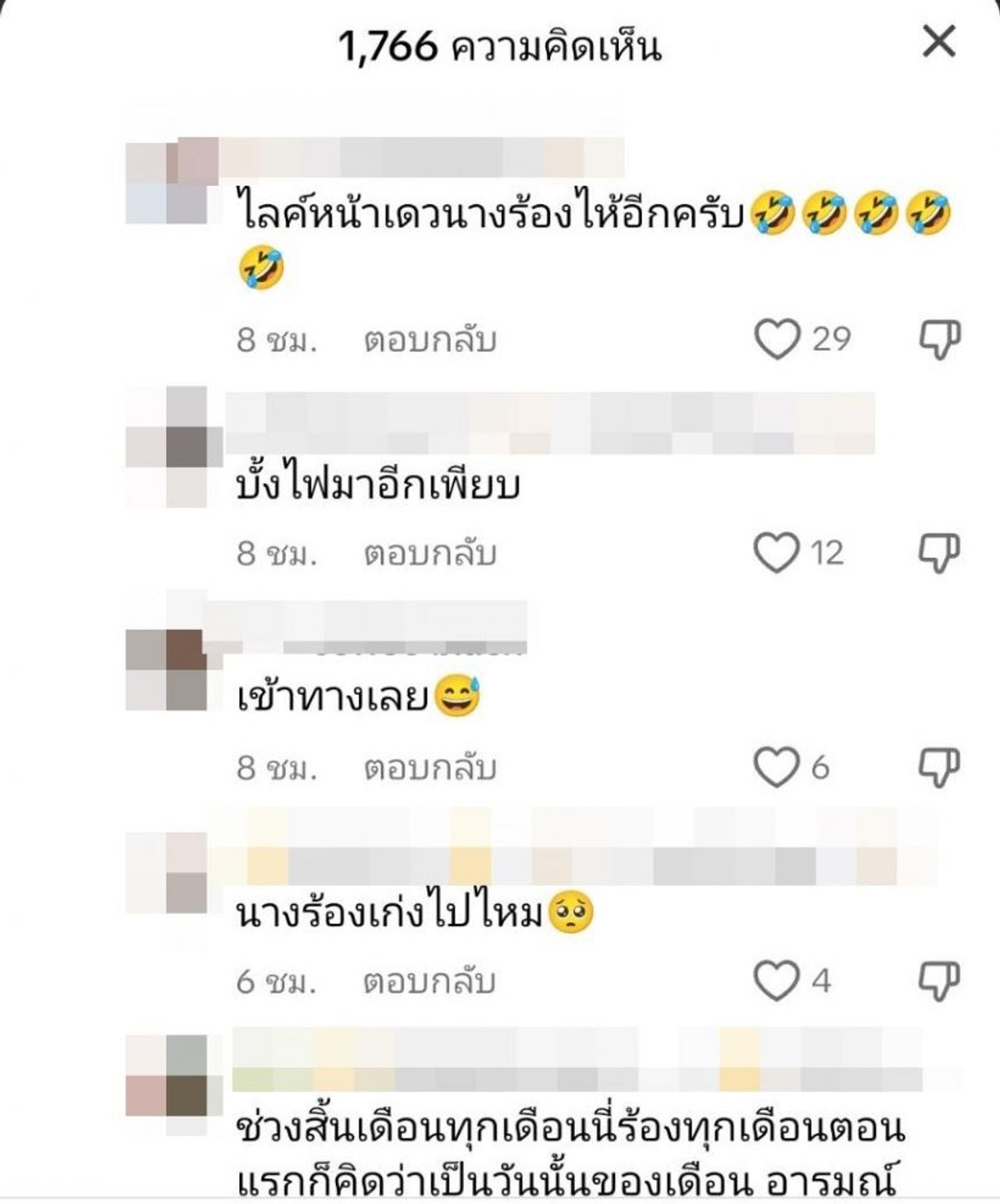The image size is (1000, 1204).
Task: Open avatar beside บั้งไฟมาอีกเพียบ comment
Action: click(x=166, y=447)
